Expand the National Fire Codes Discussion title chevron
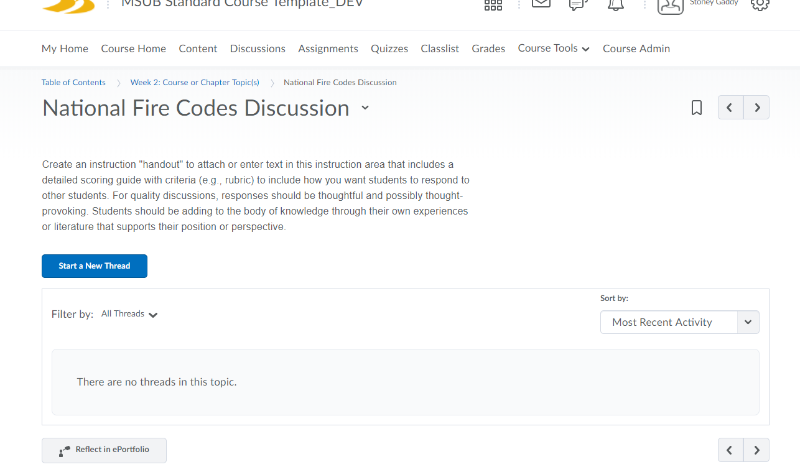 [x=365, y=108]
